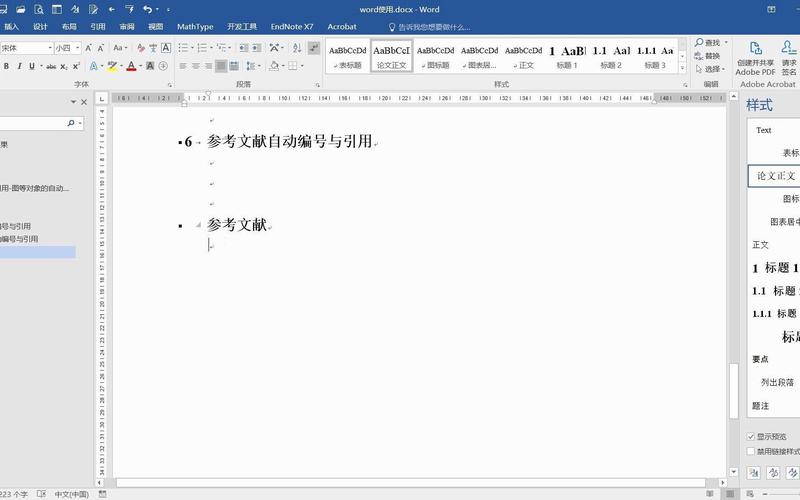Toggle italic formatting

point(19,66)
